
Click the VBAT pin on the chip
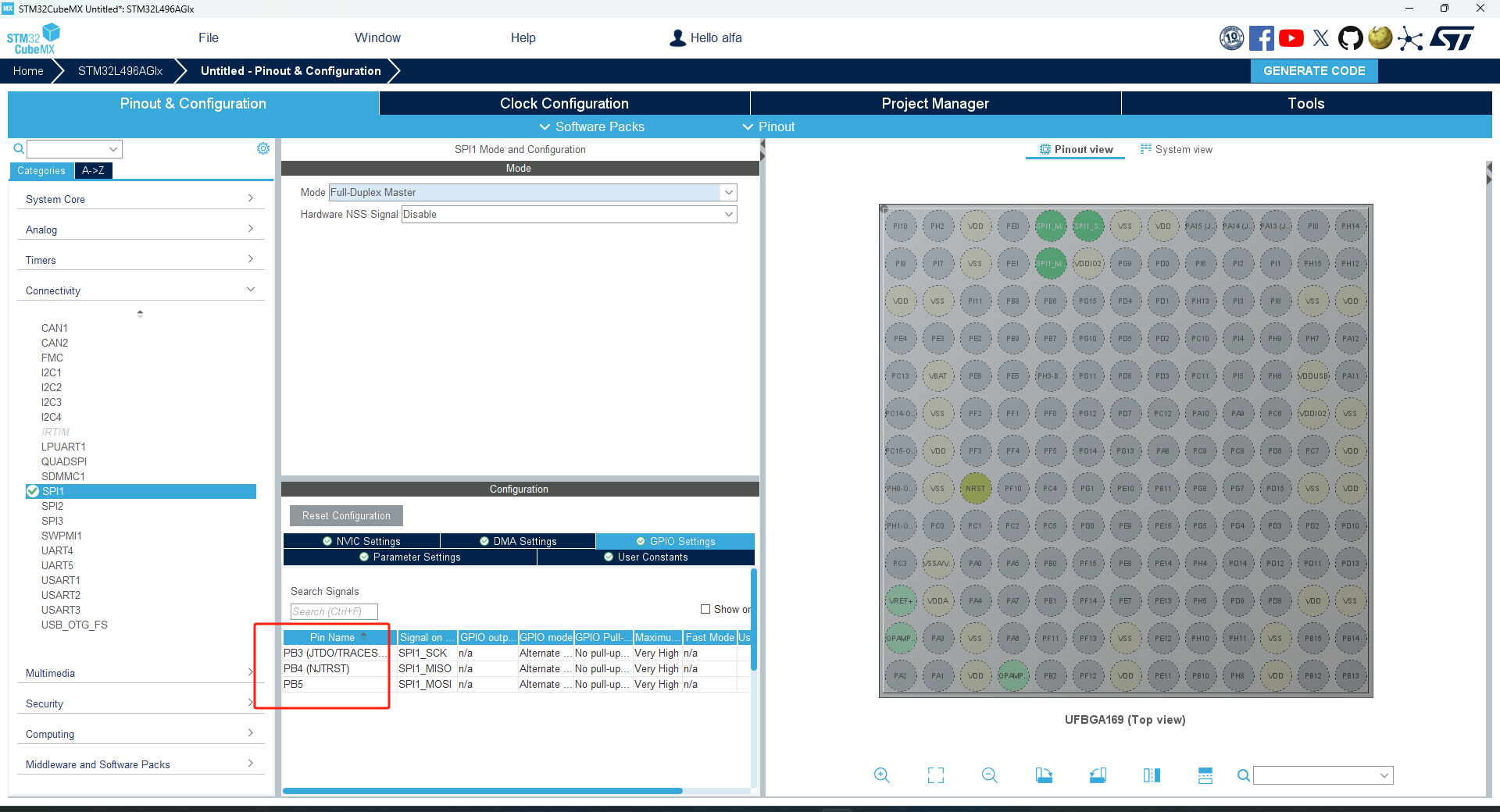937,376
